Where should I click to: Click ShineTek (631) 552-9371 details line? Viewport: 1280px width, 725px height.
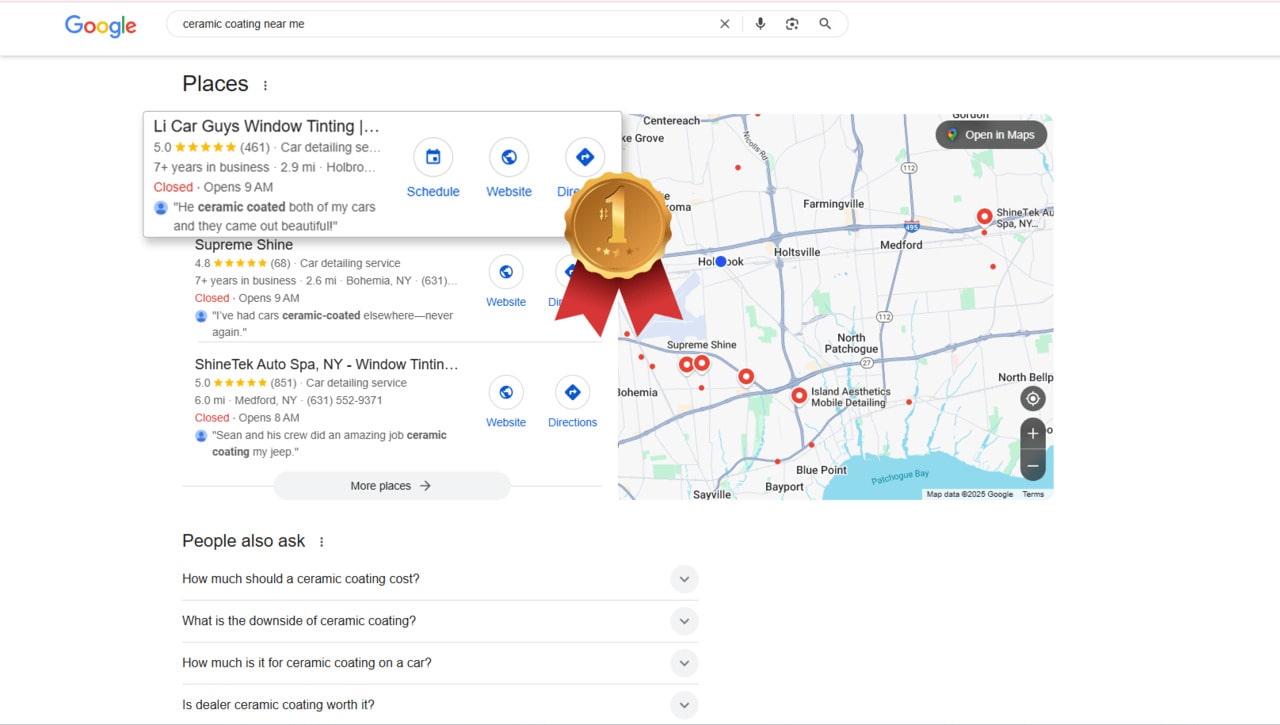[x=288, y=400]
